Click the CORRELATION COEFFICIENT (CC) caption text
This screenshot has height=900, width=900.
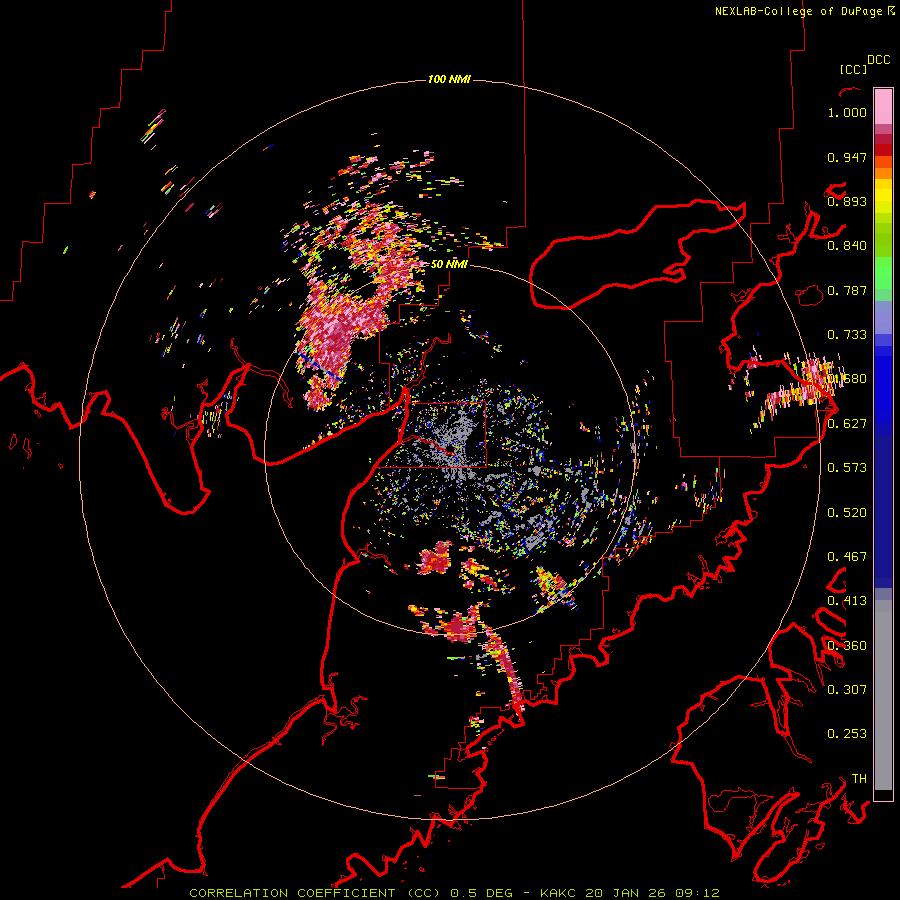coord(315,893)
